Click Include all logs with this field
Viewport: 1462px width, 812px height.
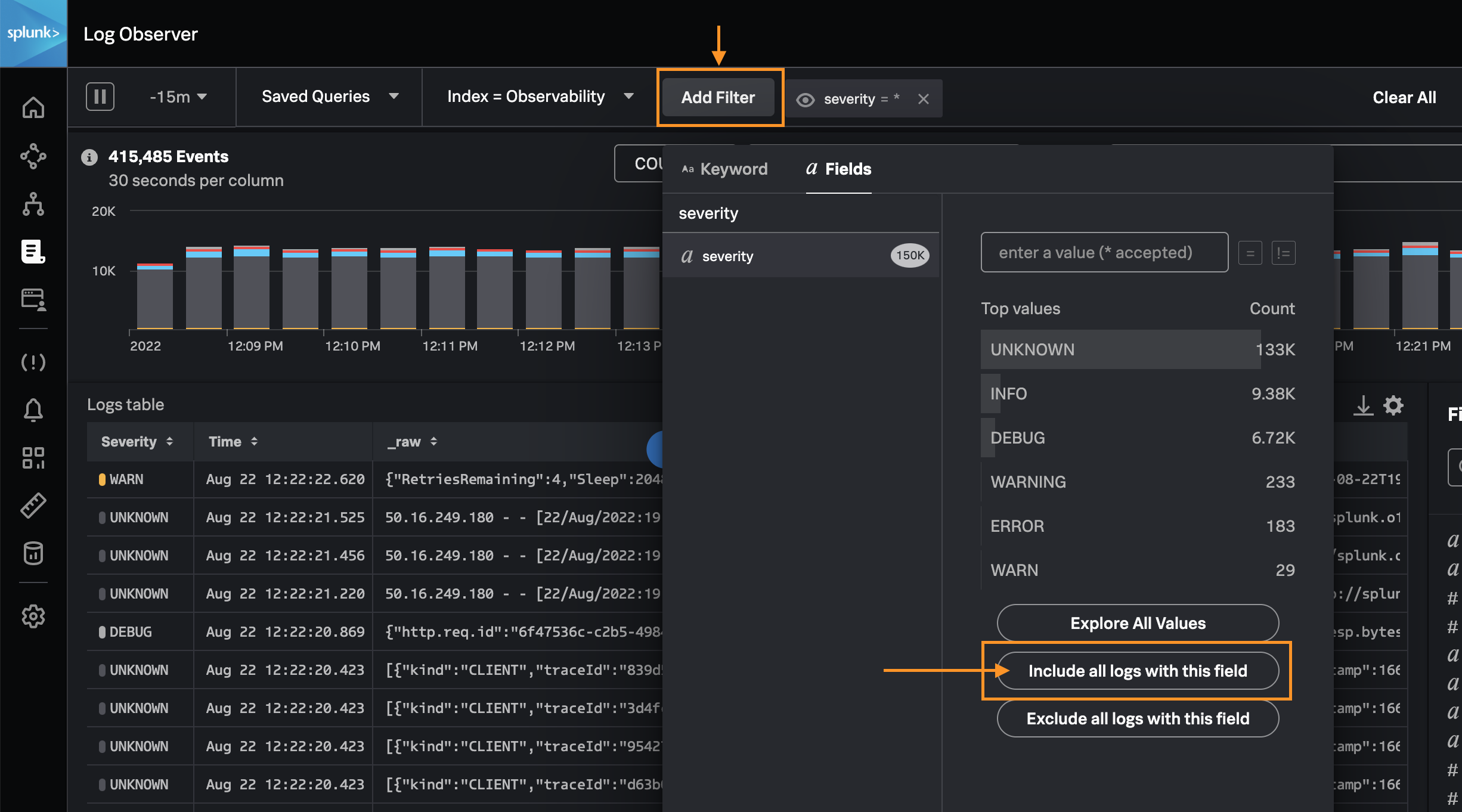click(x=1137, y=671)
